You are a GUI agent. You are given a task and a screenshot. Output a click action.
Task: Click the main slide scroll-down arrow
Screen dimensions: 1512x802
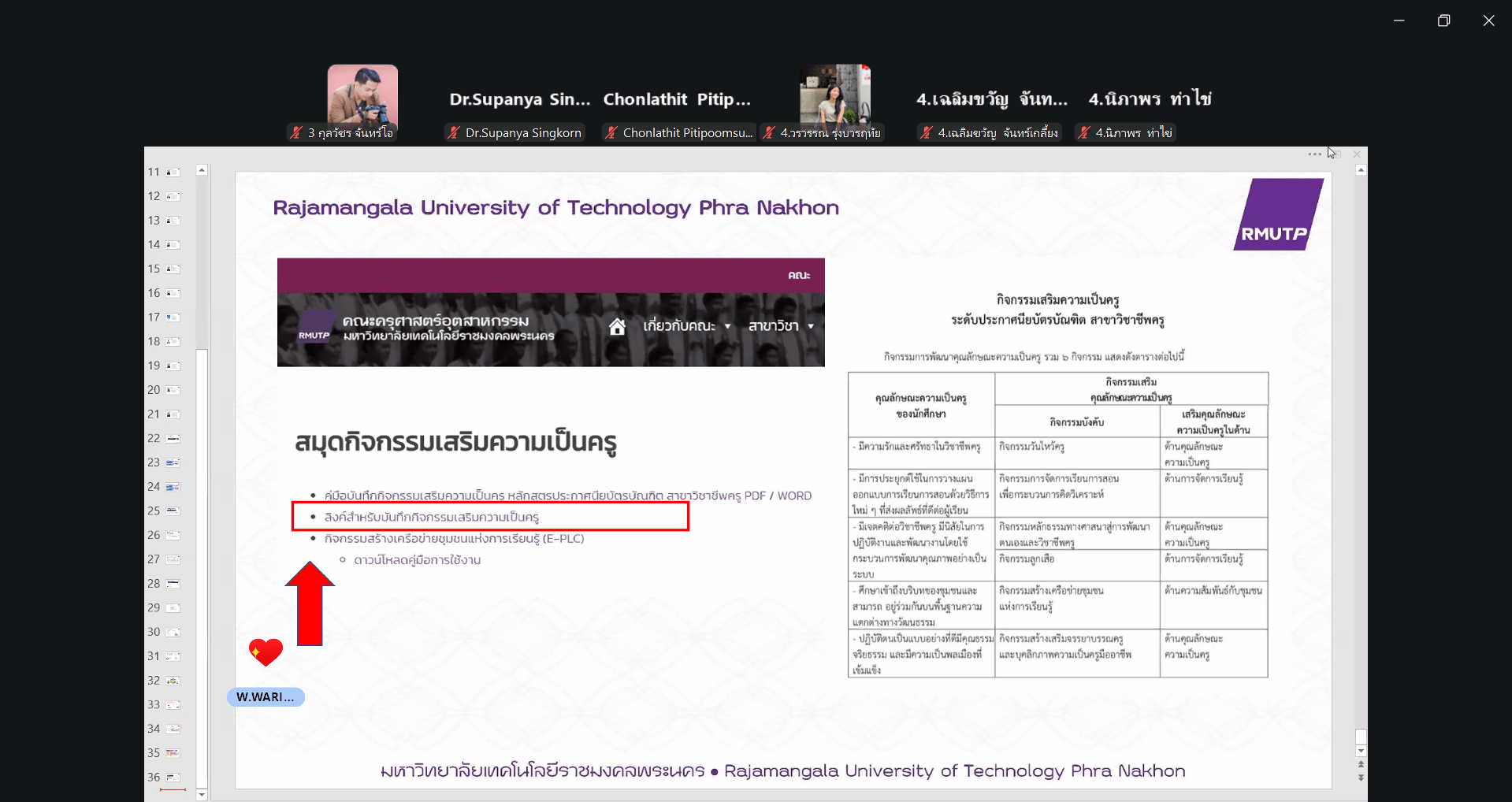(x=1361, y=751)
